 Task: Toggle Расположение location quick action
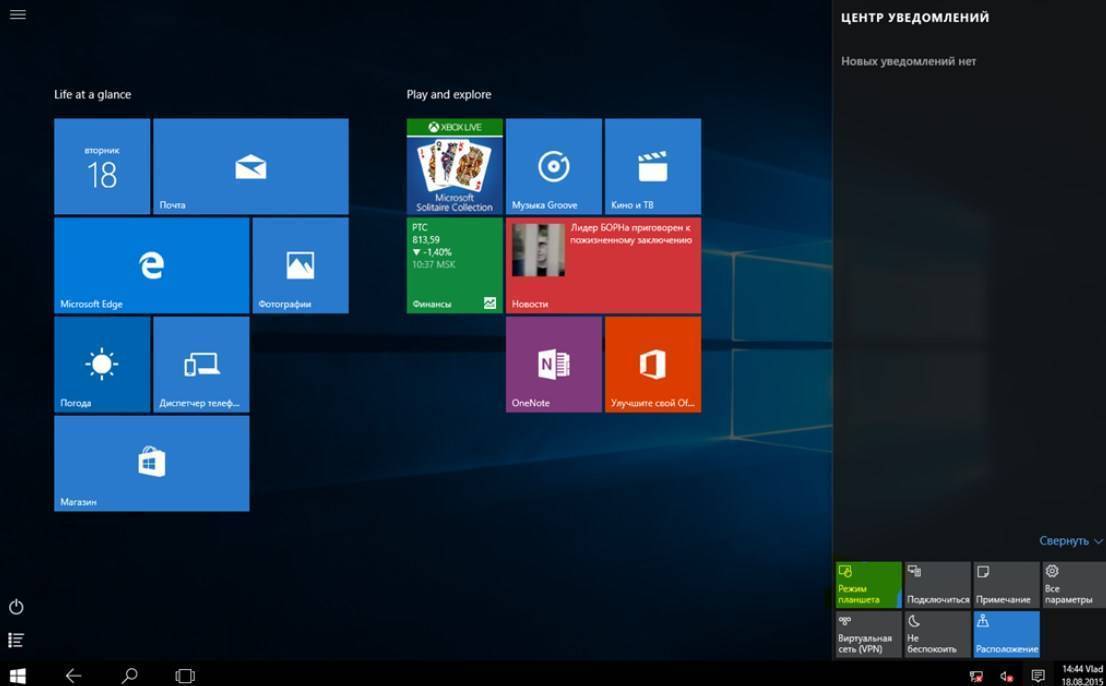pos(1005,634)
